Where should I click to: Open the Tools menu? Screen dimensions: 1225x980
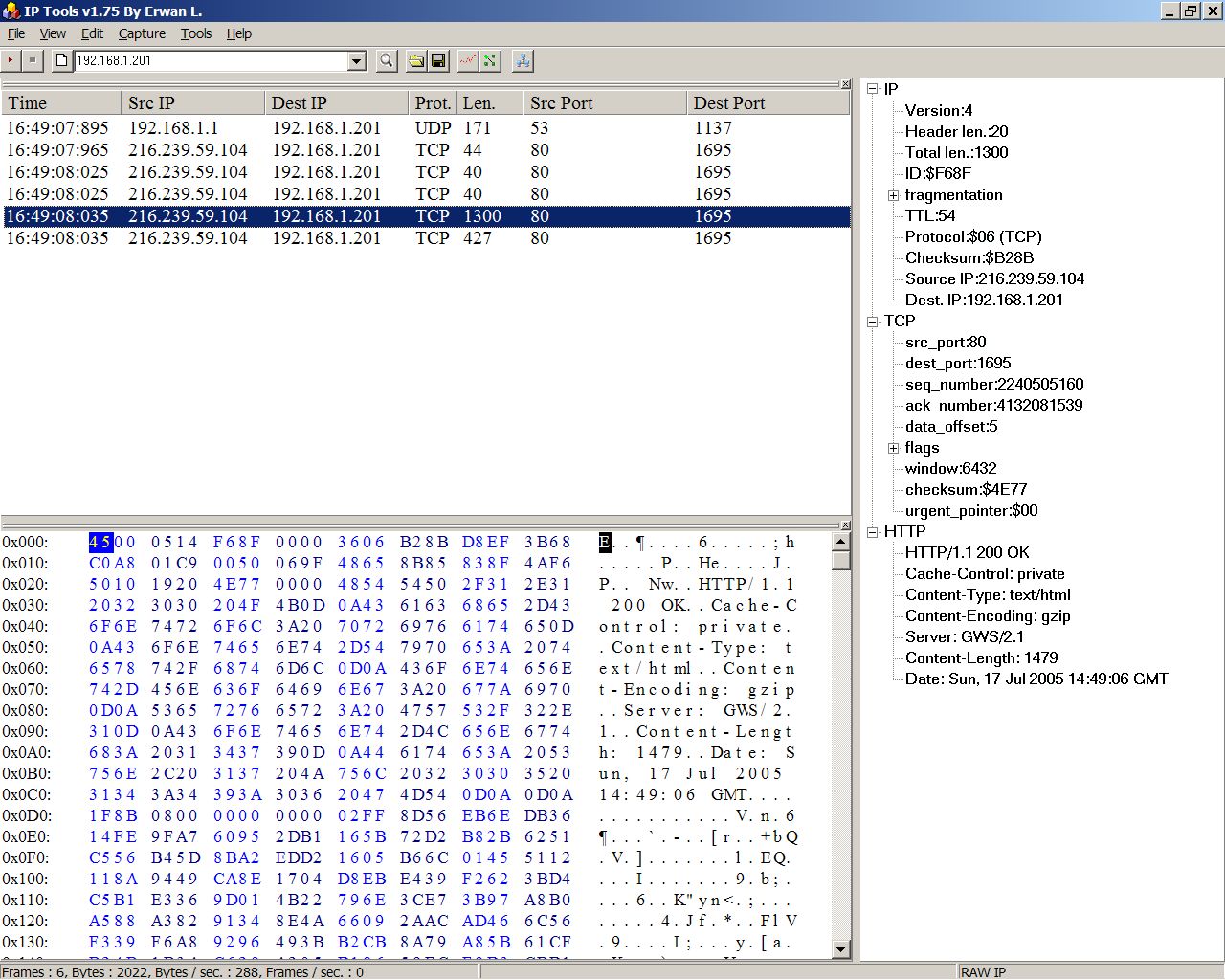click(196, 33)
